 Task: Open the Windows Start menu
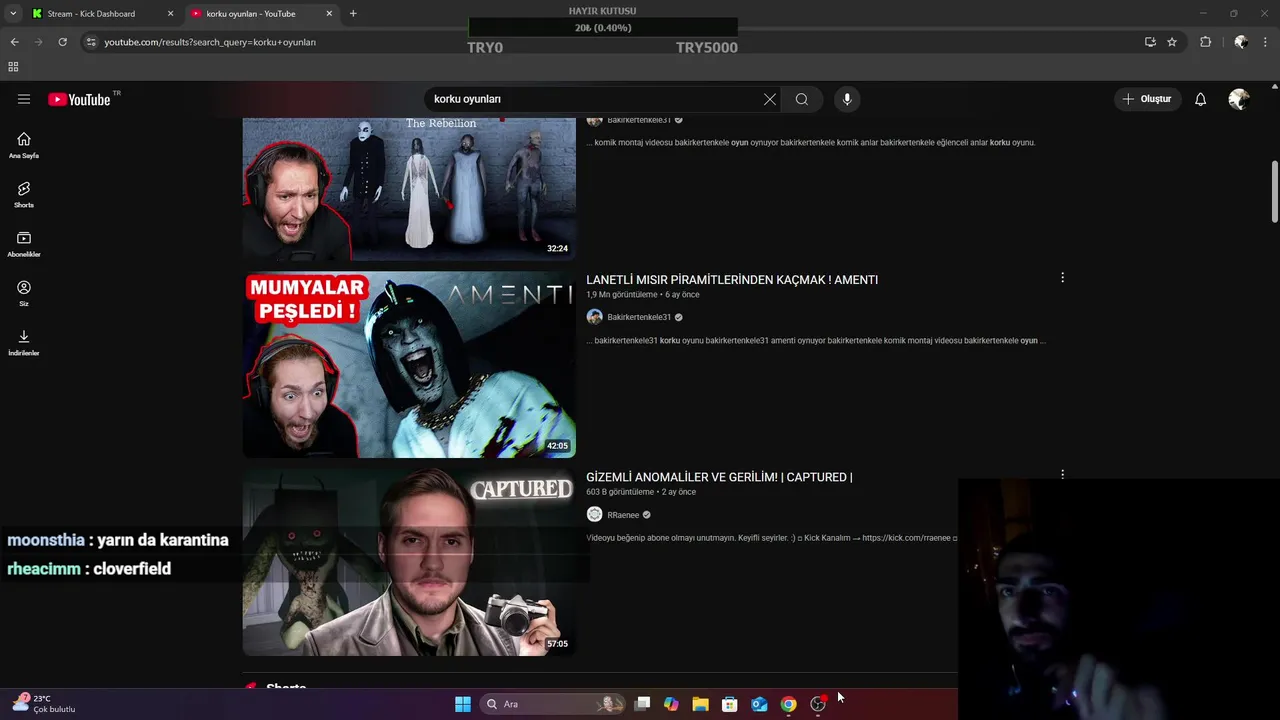click(x=463, y=704)
